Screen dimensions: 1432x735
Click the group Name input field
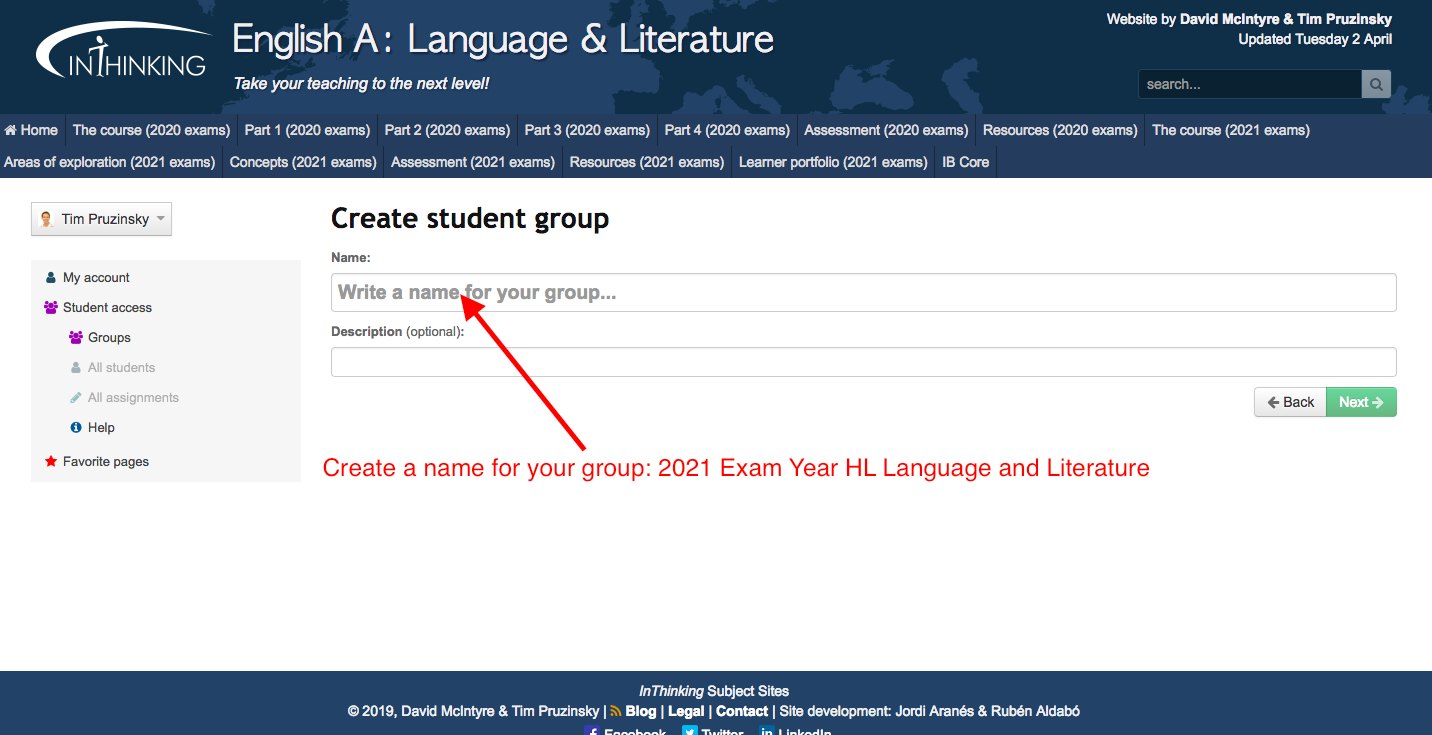[x=863, y=293]
